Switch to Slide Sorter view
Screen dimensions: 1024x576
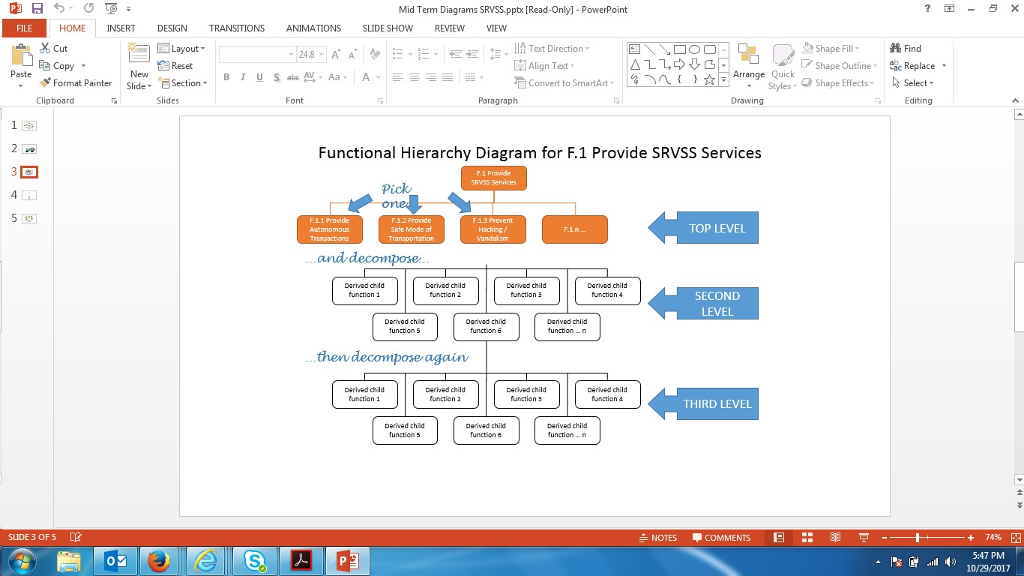tap(806, 538)
